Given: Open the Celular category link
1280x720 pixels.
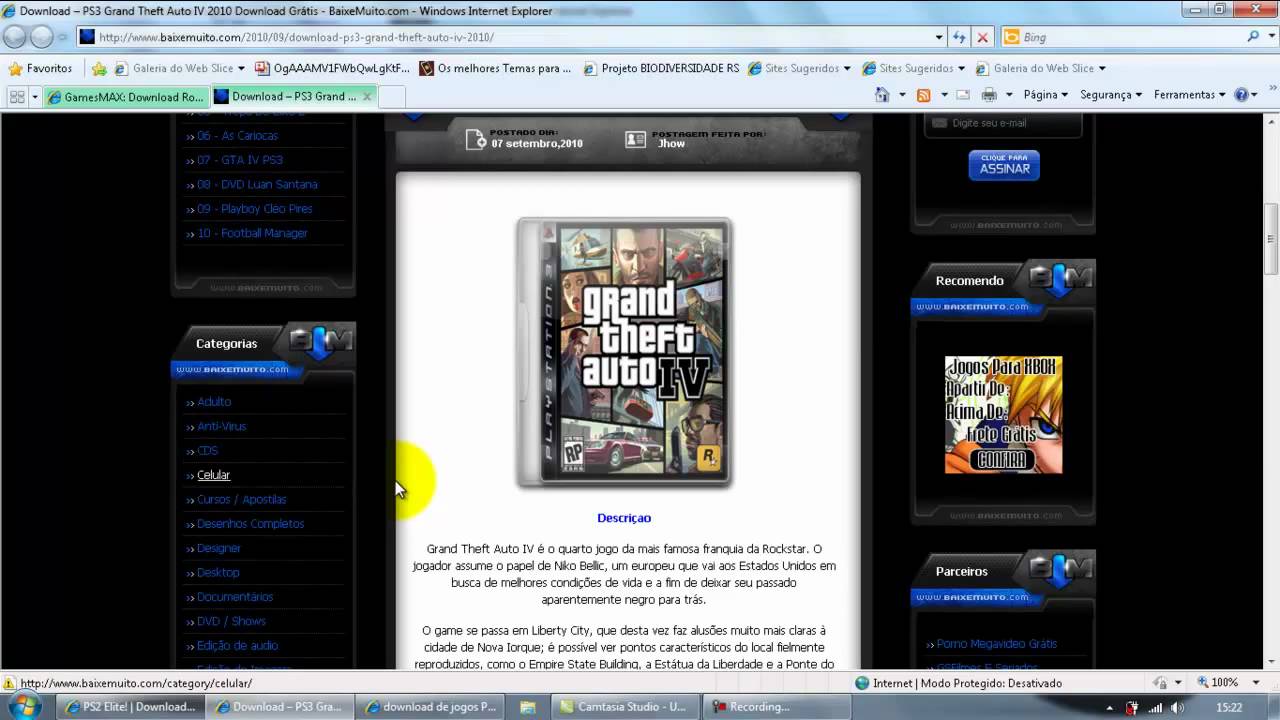Looking at the screenshot, I should coord(213,475).
